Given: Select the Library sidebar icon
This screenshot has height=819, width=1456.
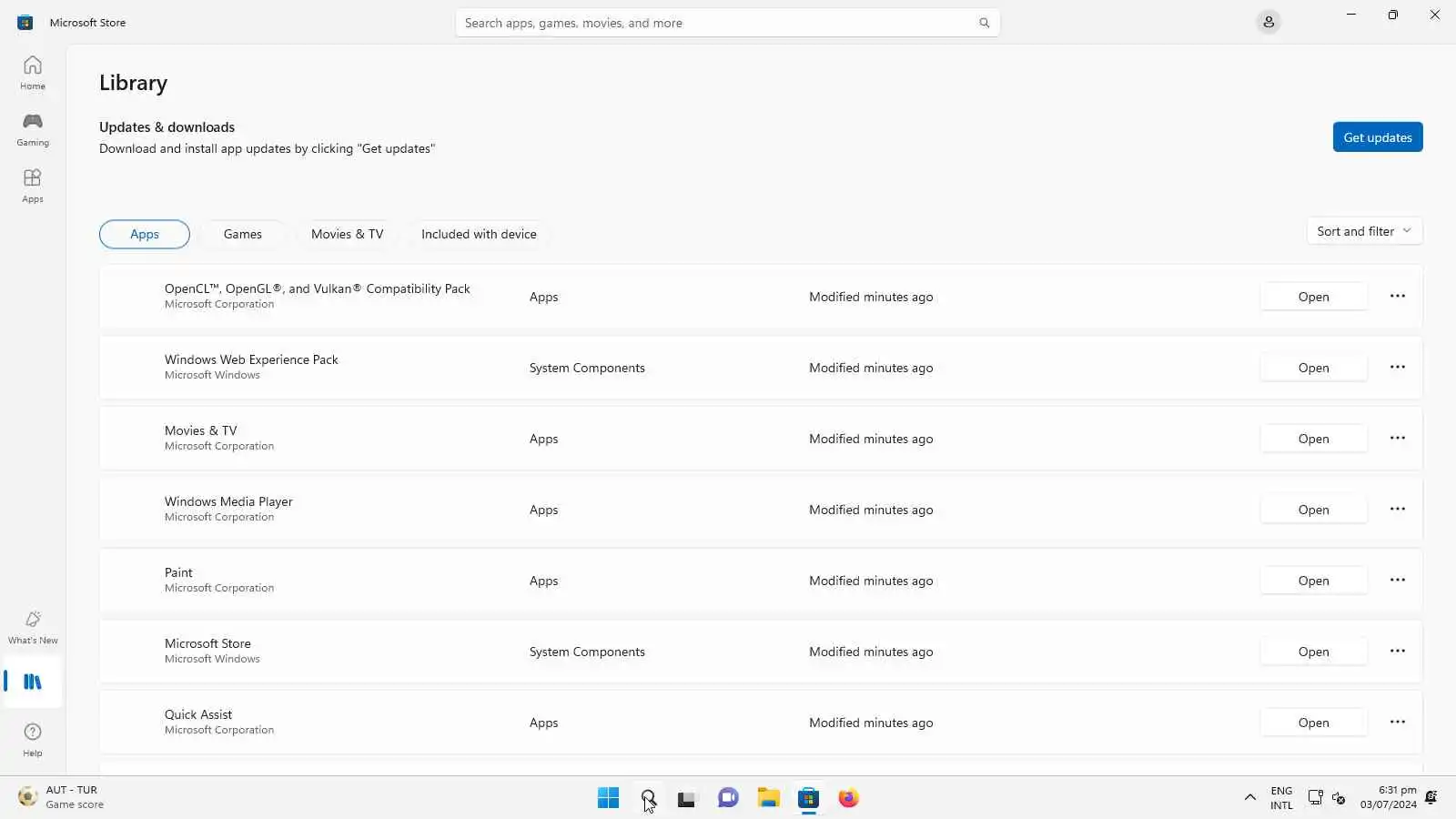Looking at the screenshot, I should point(33,682).
